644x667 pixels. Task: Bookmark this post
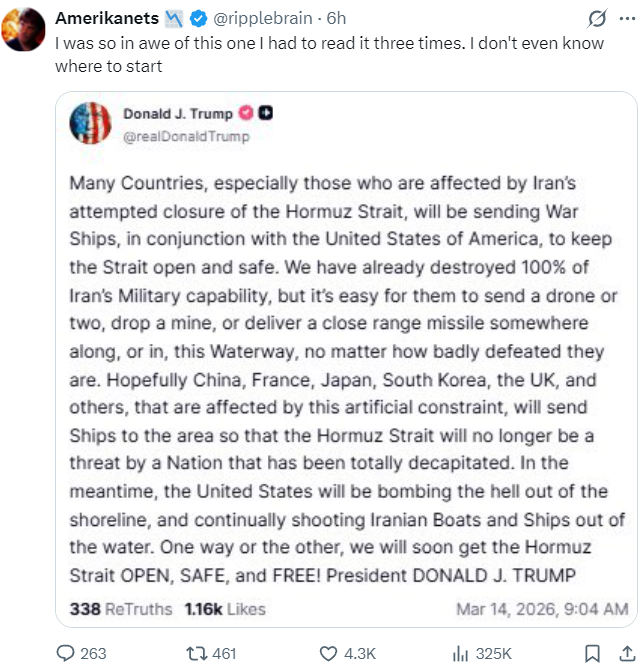593,653
